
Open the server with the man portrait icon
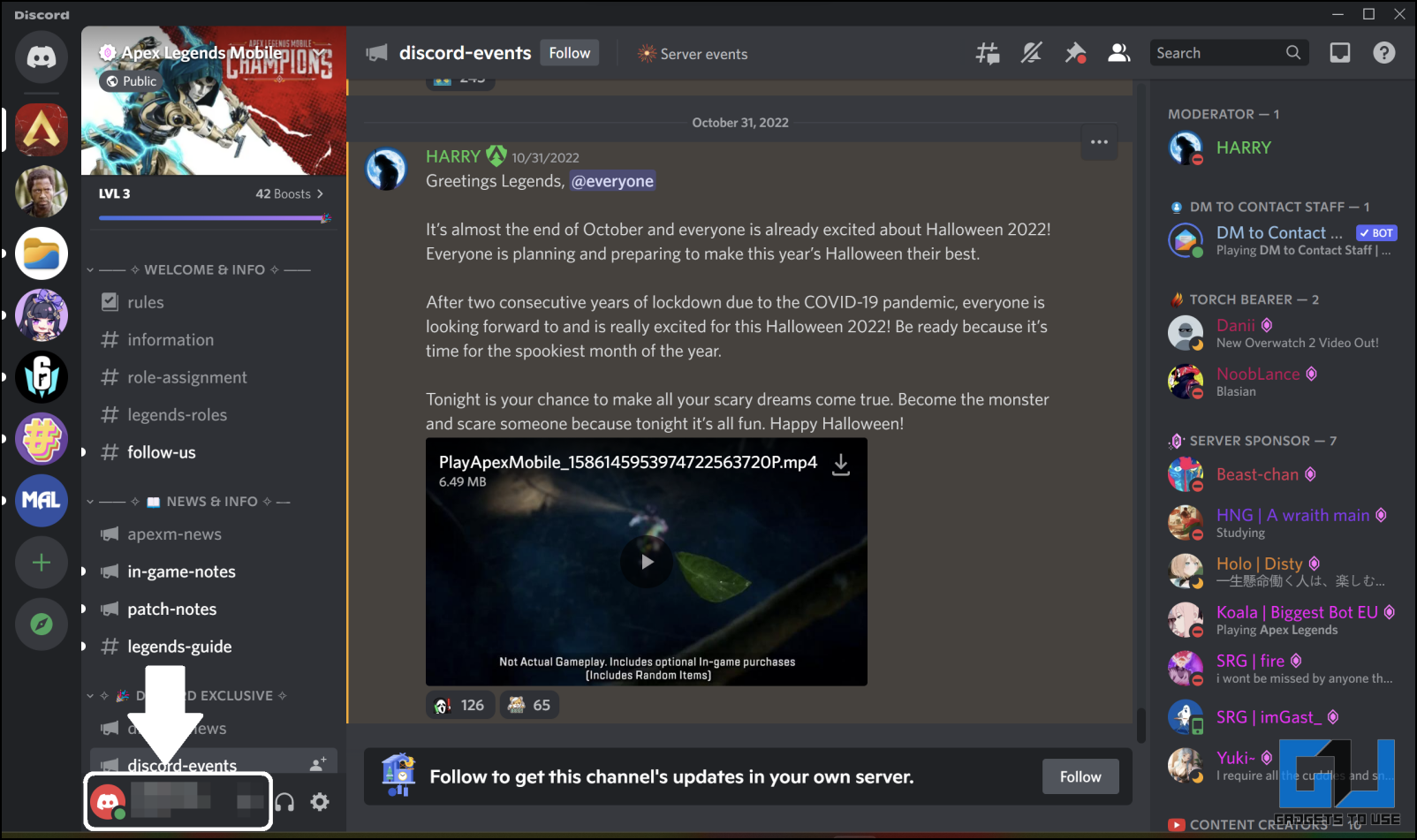point(42,192)
